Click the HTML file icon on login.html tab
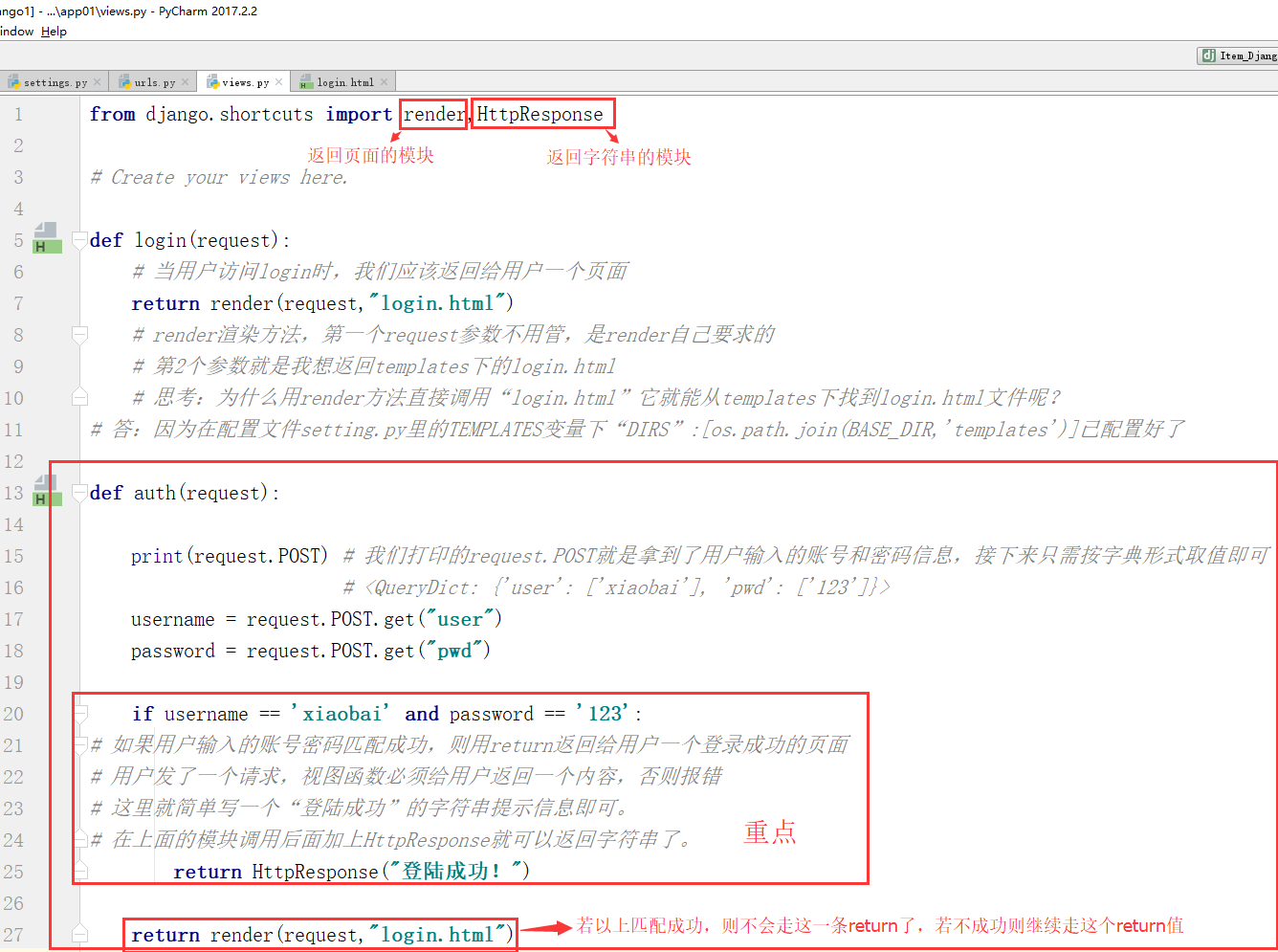1278x952 pixels. click(306, 82)
